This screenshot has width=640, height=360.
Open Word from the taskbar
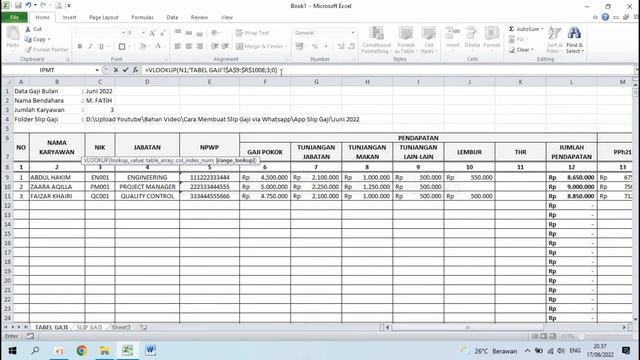pos(150,351)
